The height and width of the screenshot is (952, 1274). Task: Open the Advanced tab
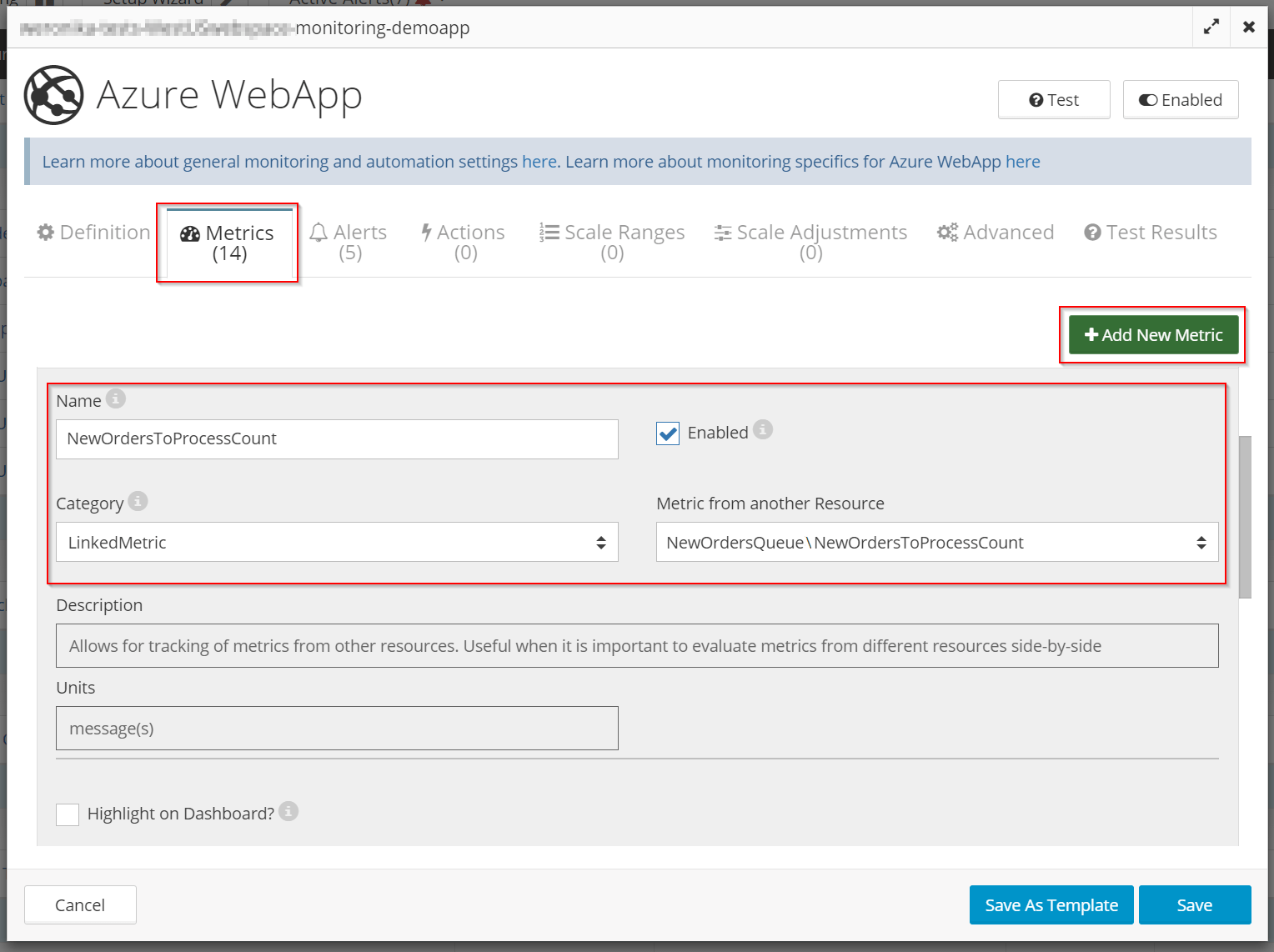pos(996,233)
